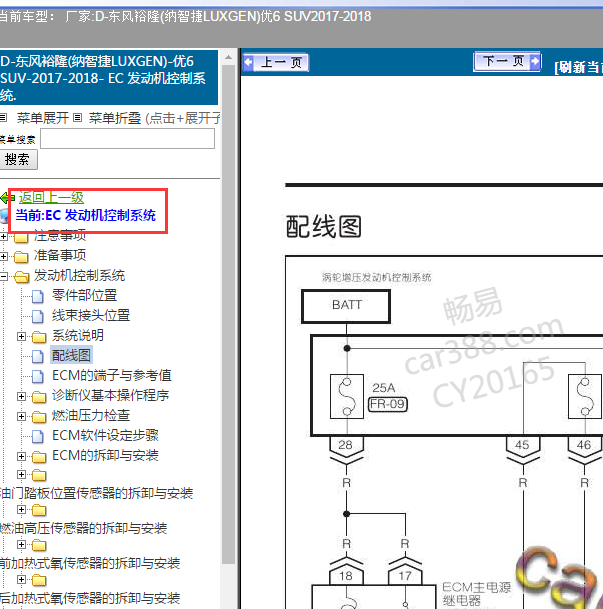Click connector 28 in wiring diagram

(346, 445)
